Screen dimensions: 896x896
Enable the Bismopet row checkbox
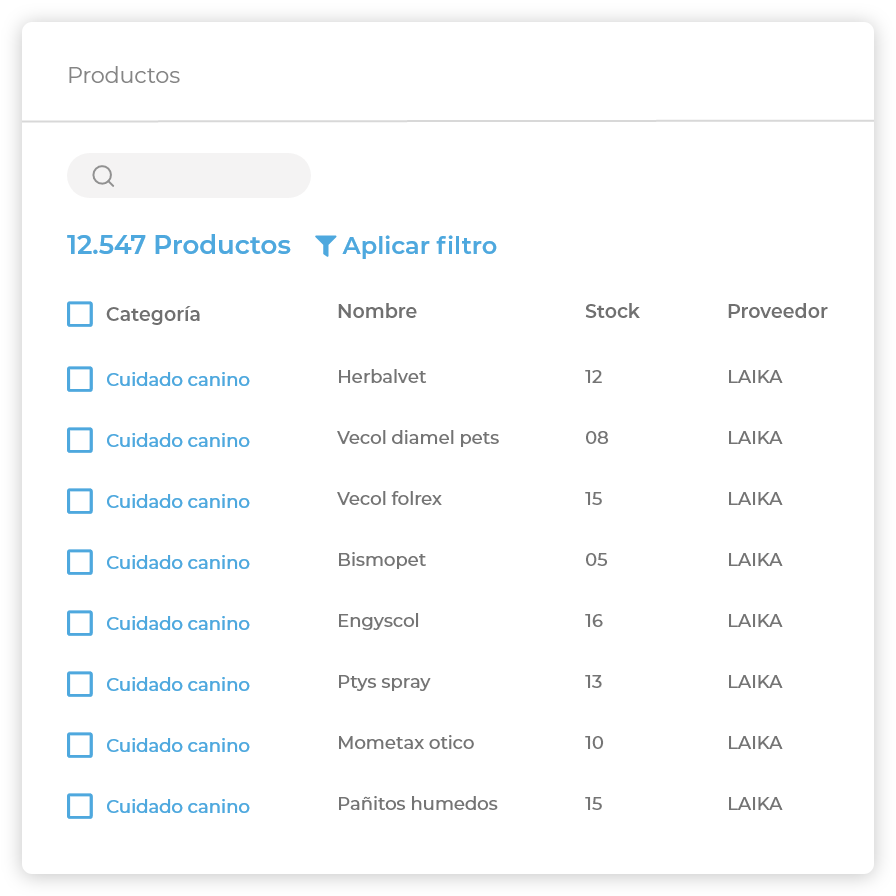click(x=80, y=562)
